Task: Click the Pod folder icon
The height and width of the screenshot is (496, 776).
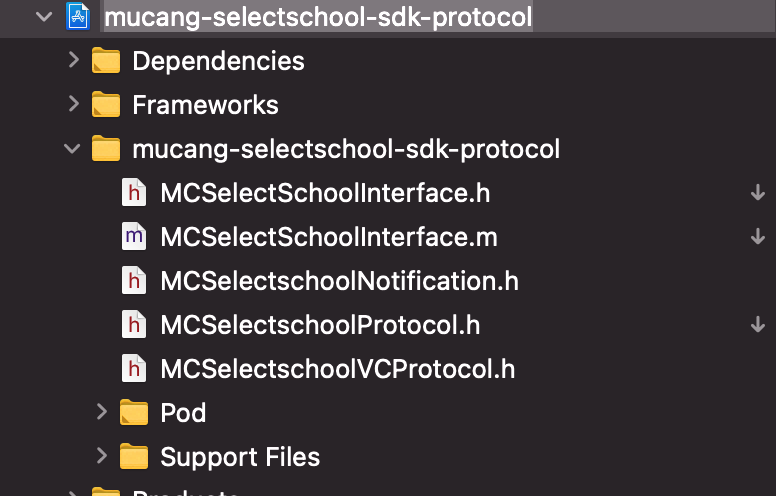Action: pyautogui.click(x=134, y=412)
